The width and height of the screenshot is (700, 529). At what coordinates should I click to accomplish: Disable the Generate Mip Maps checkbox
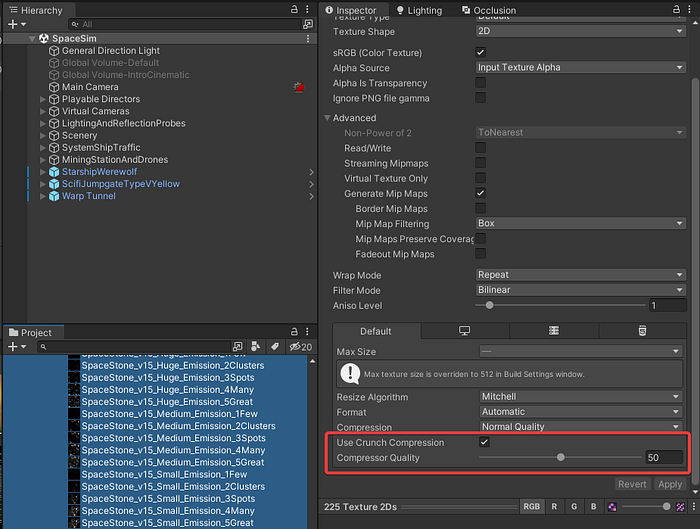pos(480,193)
